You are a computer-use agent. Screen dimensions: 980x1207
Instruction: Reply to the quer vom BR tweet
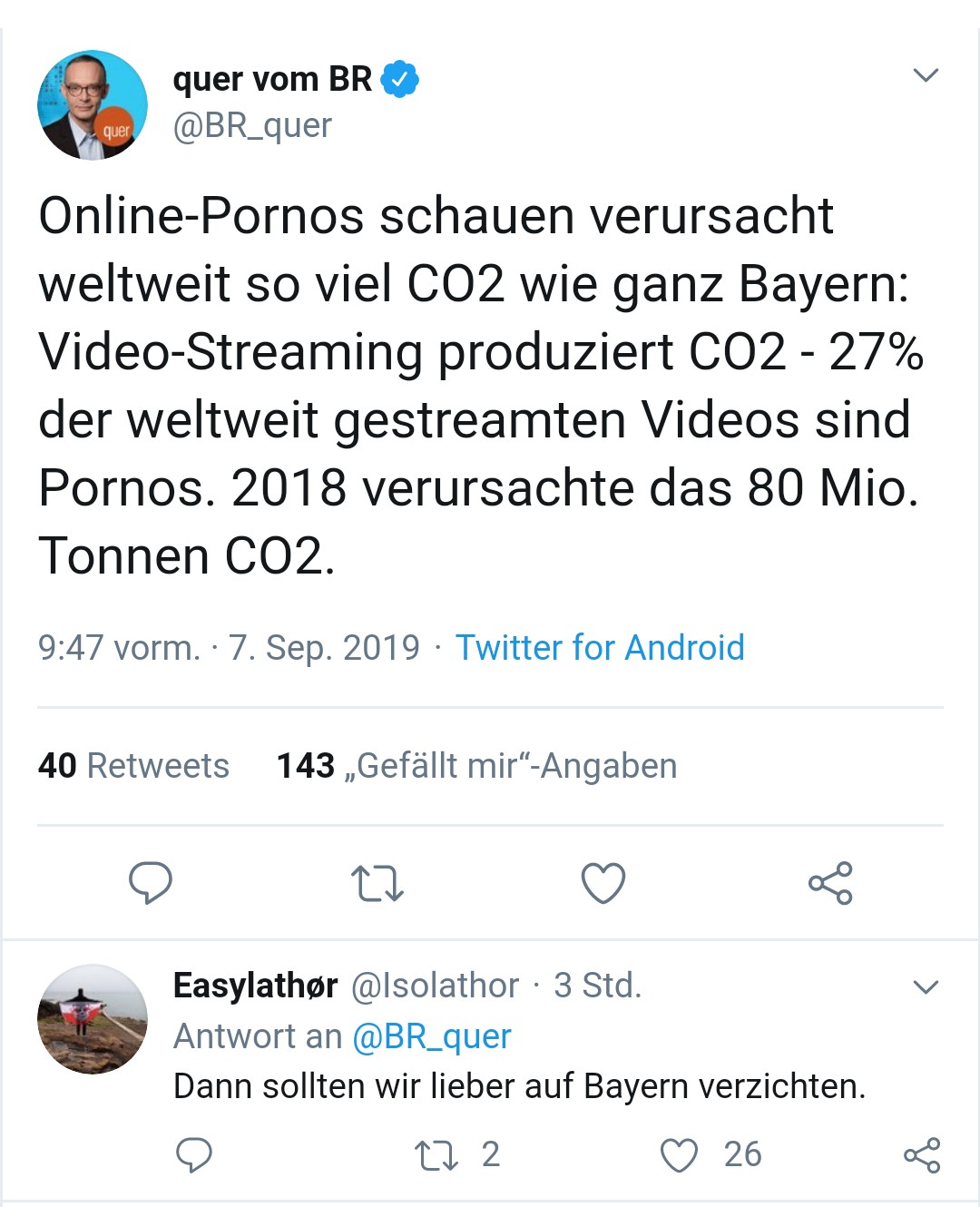point(151,883)
